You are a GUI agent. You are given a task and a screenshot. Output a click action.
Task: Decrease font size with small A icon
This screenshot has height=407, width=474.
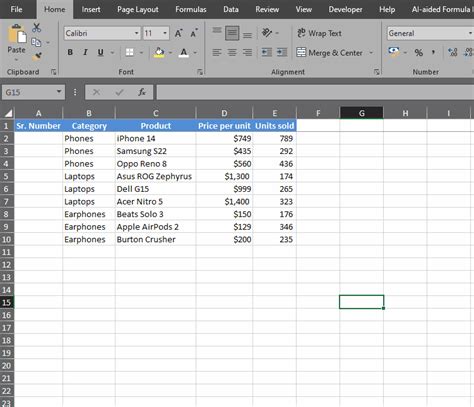194,33
